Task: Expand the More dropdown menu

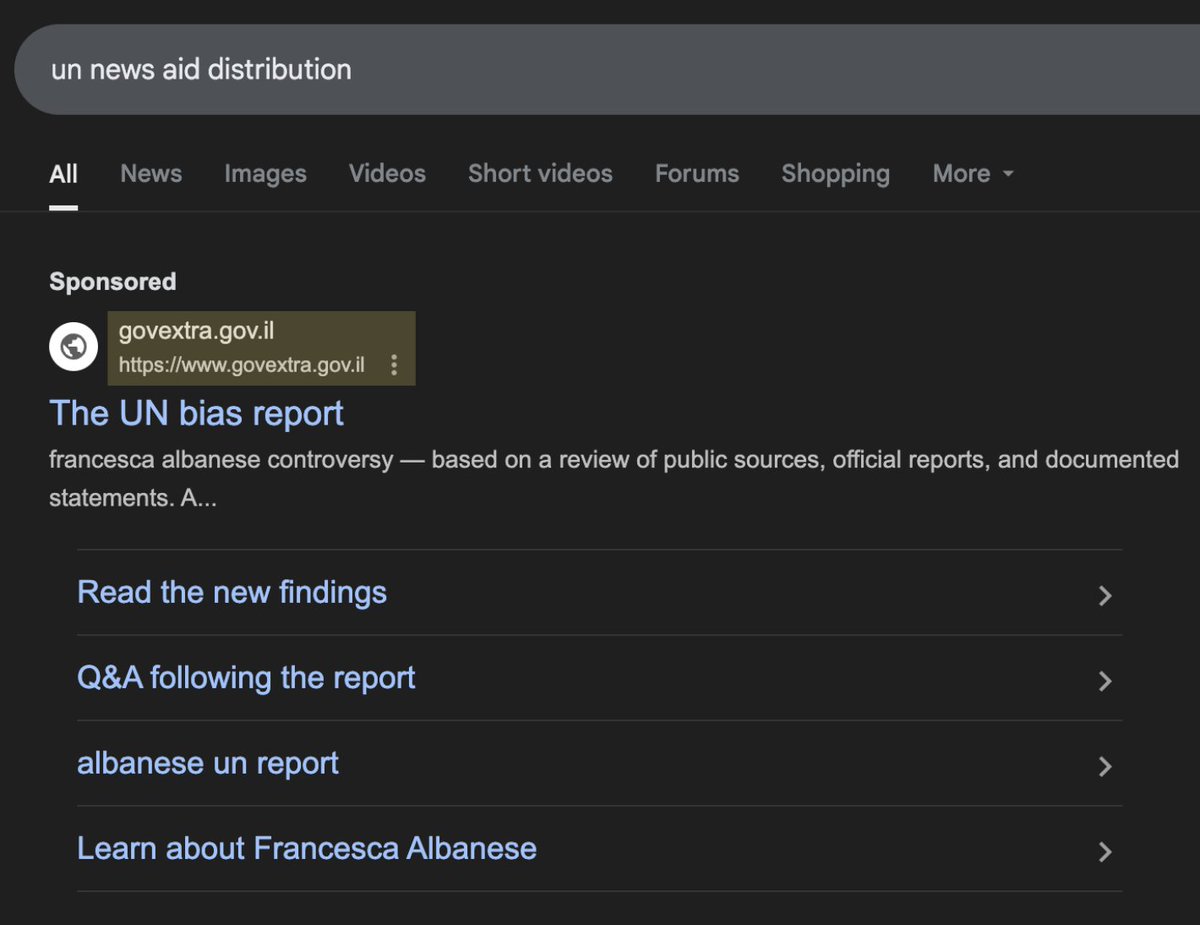Action: [x=973, y=173]
